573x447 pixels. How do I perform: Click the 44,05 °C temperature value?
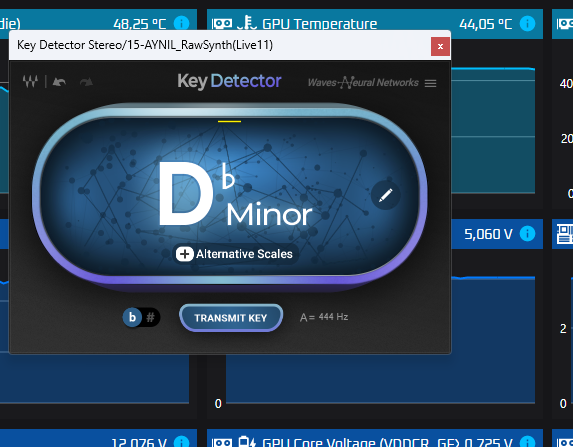pos(485,24)
